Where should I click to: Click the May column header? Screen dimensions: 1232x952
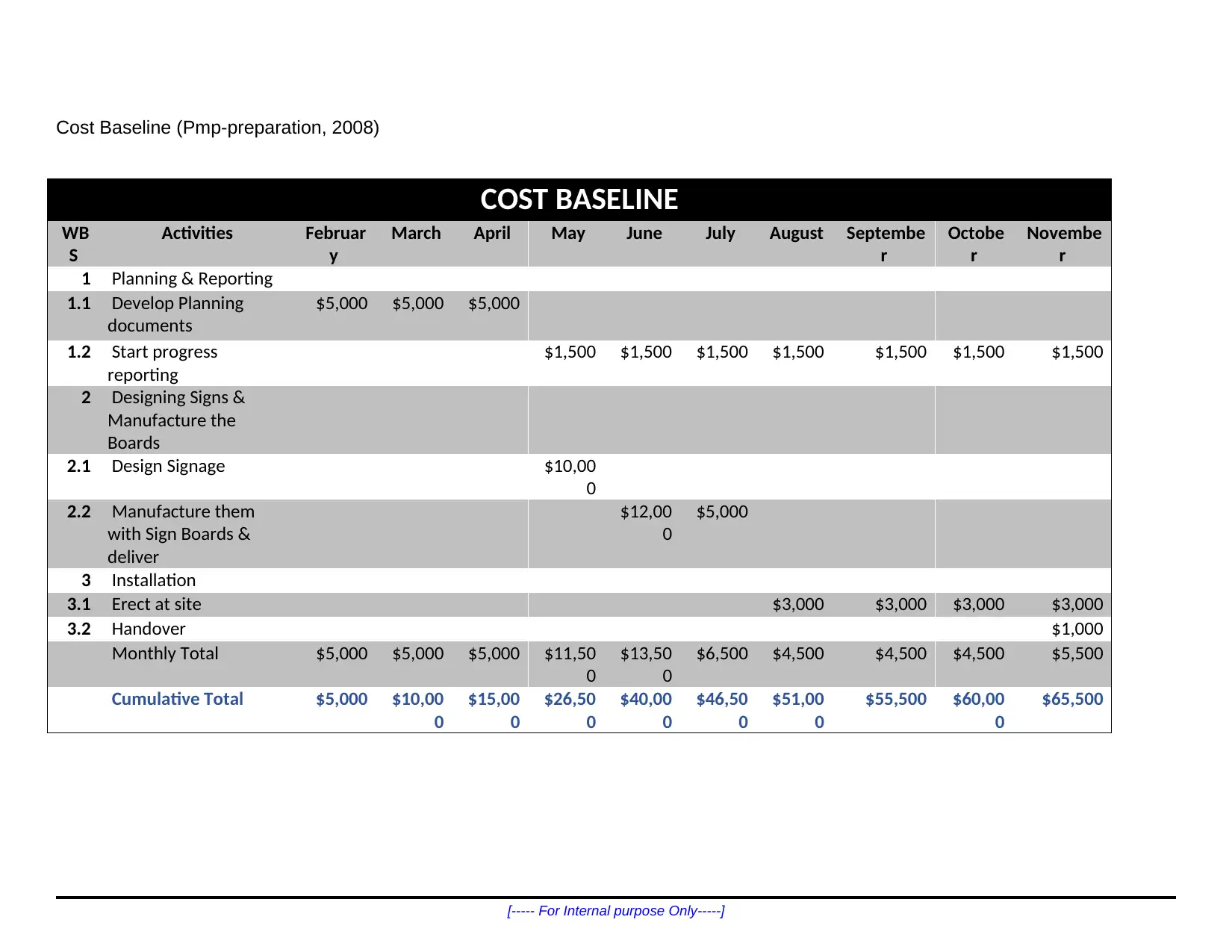point(568,233)
